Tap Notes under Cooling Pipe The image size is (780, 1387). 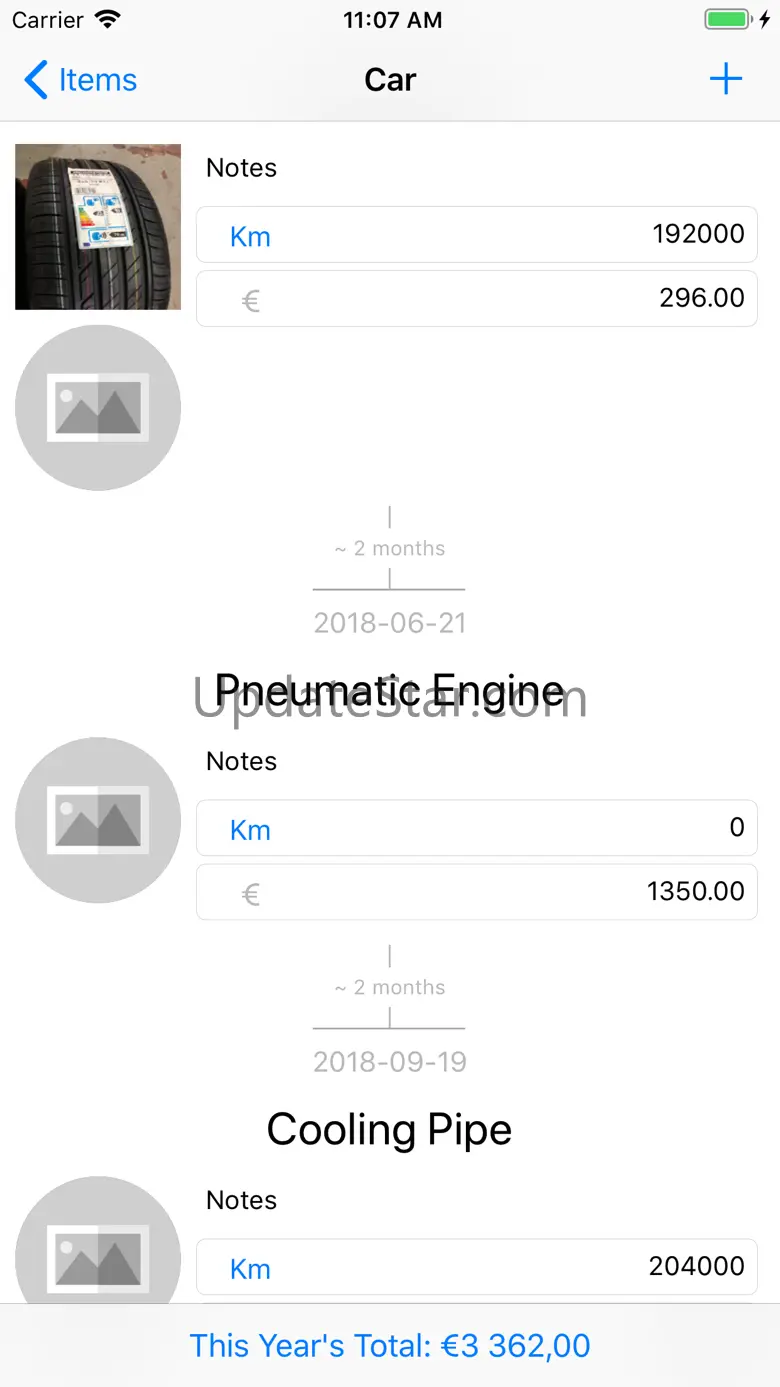coord(241,1200)
